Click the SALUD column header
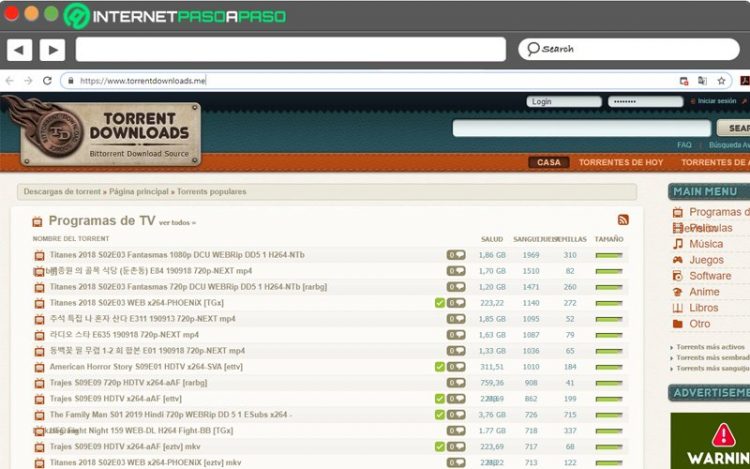The height and width of the screenshot is (469, 750). [492, 239]
